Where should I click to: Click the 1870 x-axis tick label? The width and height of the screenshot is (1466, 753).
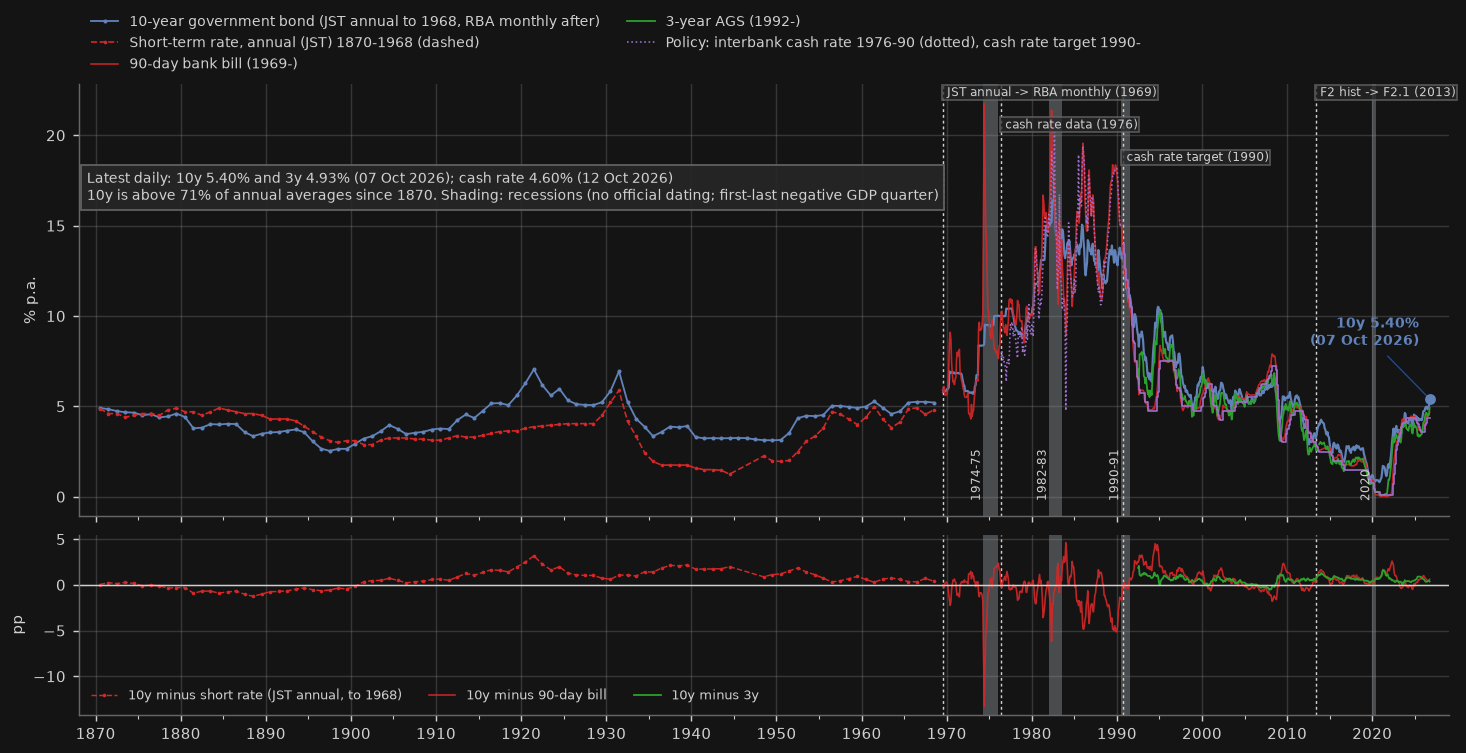[x=96, y=733]
